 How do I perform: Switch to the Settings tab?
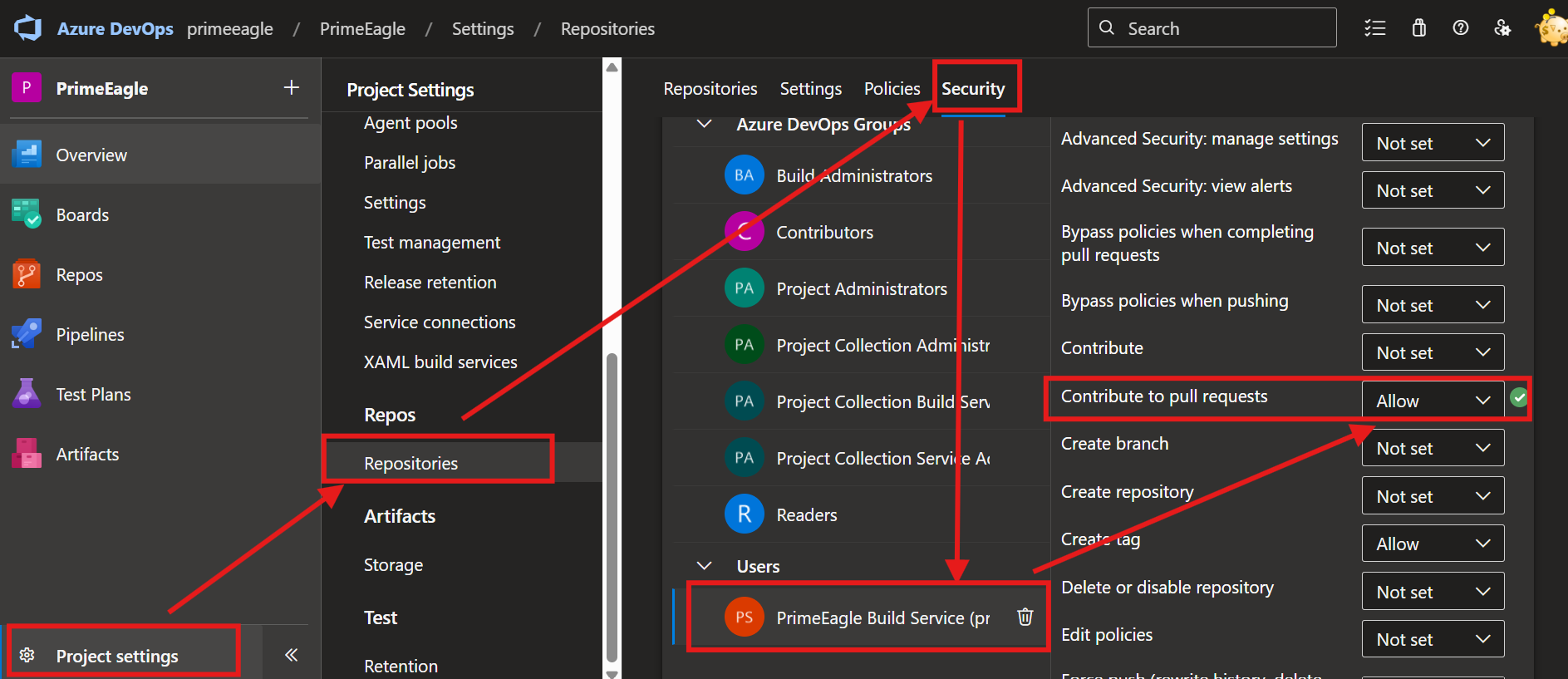tap(811, 88)
